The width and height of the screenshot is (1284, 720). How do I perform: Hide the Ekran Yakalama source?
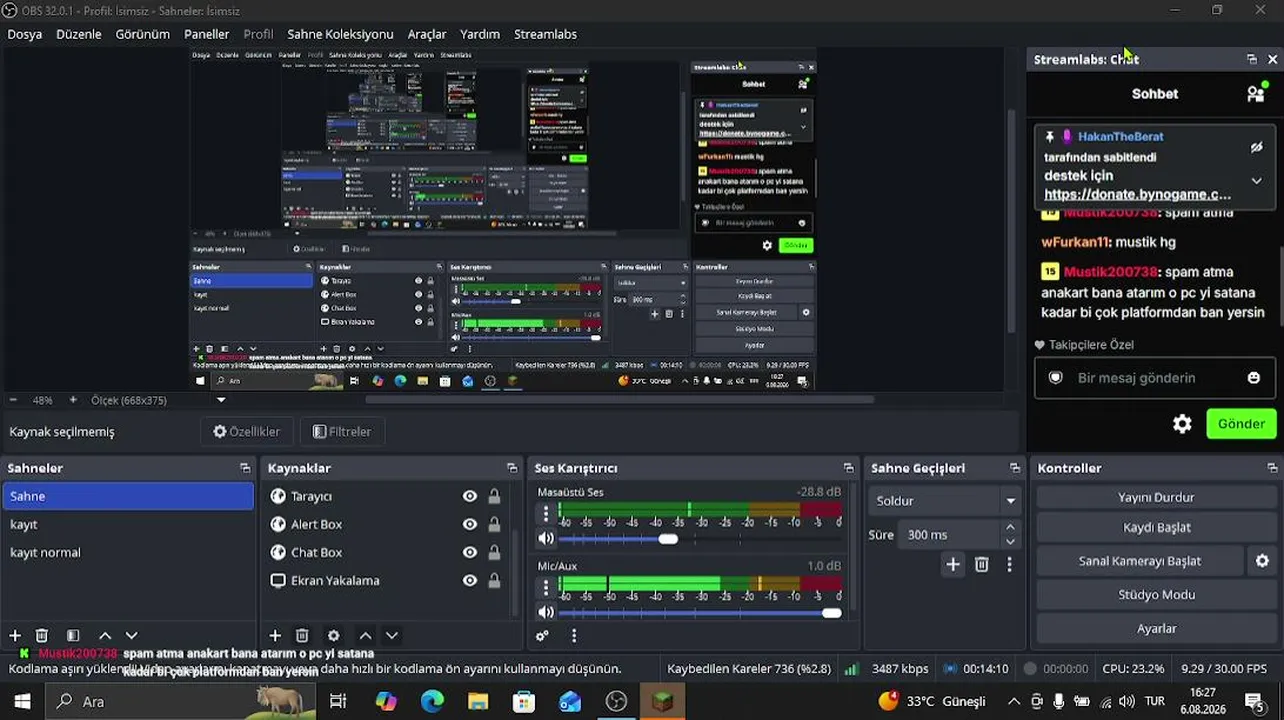tap(470, 580)
